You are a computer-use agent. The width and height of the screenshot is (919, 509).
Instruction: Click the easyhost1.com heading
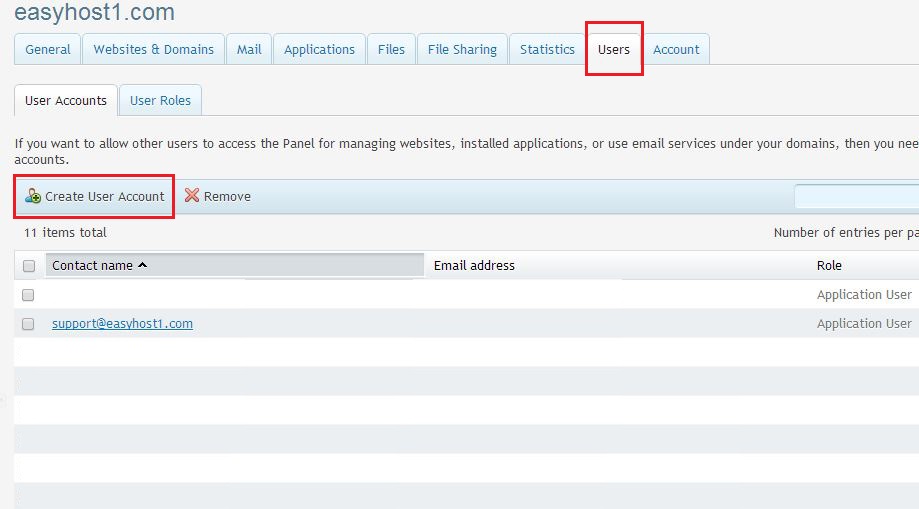tap(94, 12)
